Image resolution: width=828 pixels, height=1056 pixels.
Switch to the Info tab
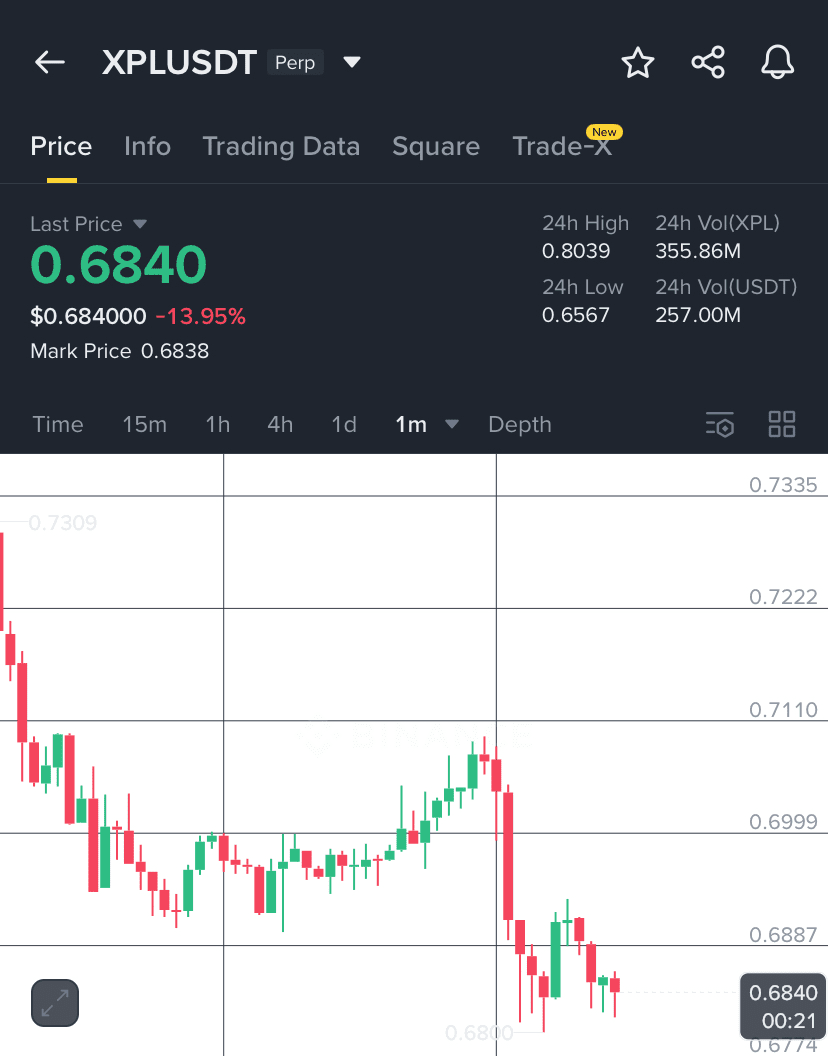click(x=148, y=146)
